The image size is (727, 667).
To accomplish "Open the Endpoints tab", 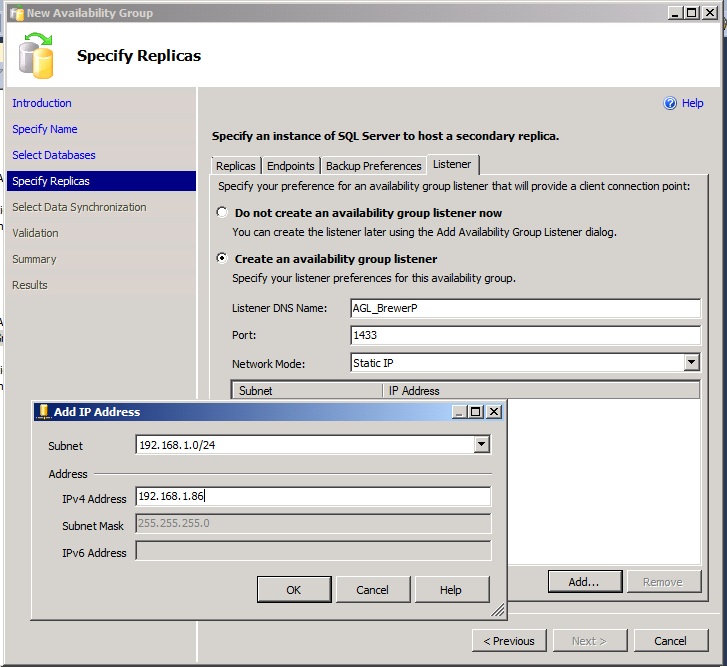I will [291, 166].
